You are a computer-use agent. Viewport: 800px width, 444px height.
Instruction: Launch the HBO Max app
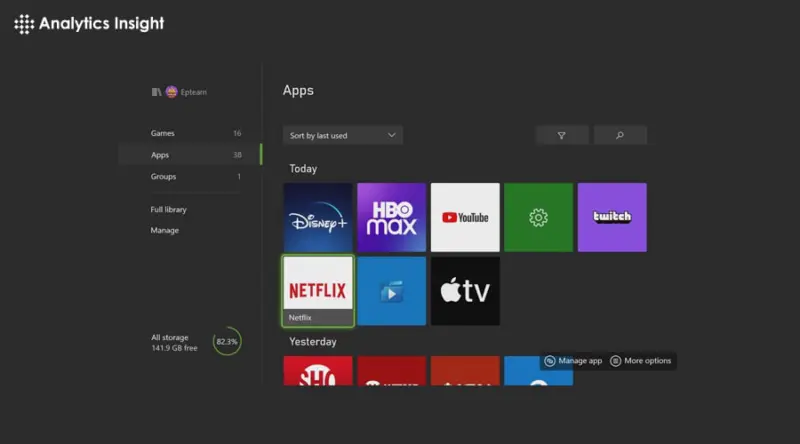click(x=391, y=217)
